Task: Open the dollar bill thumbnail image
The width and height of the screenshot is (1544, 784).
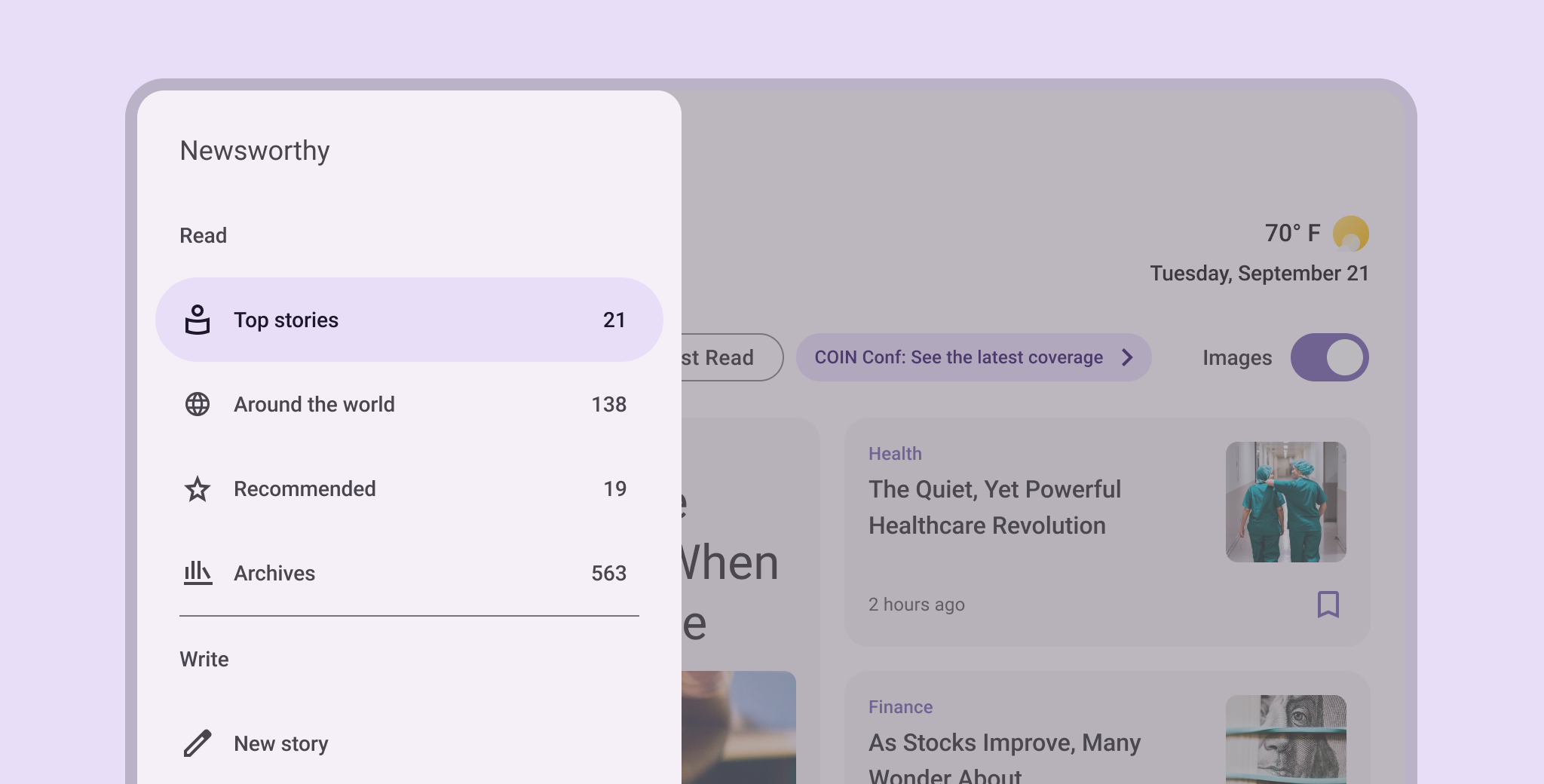Action: 1285,739
